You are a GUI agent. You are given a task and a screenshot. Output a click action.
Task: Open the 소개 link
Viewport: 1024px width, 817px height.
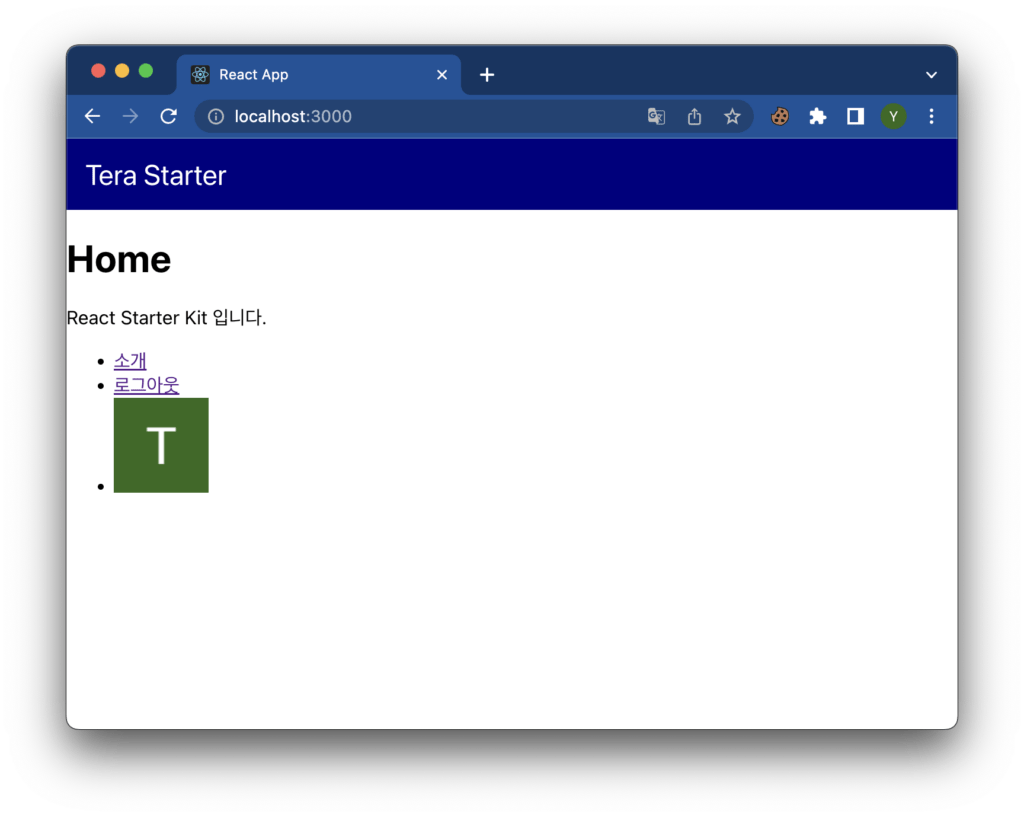coord(130,361)
